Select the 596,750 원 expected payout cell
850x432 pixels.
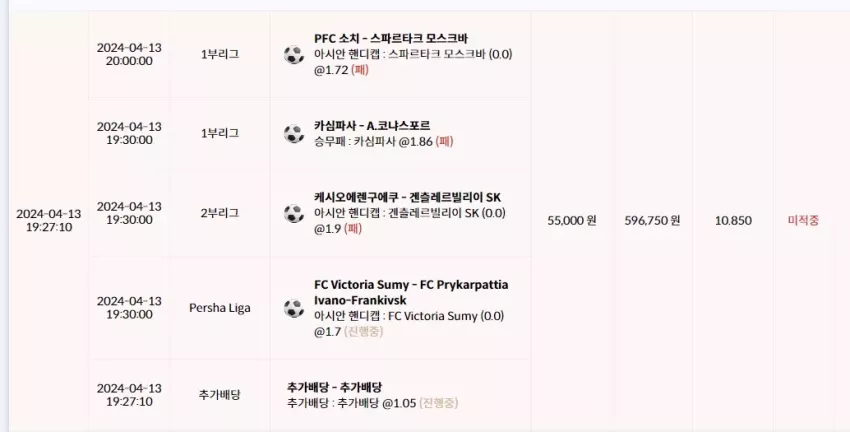pos(652,221)
